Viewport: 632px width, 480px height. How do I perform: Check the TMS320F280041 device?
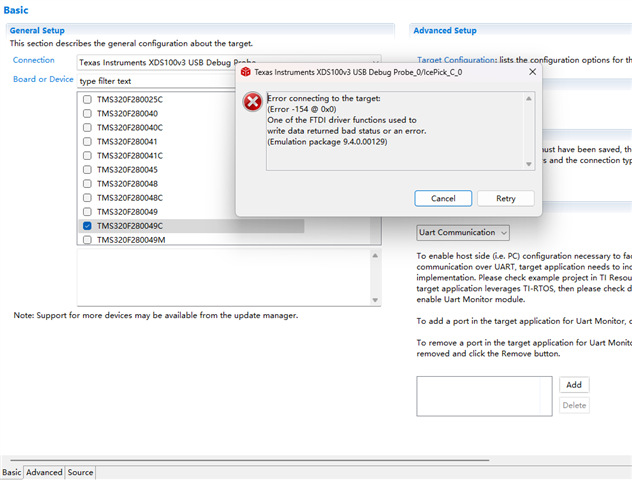[87, 141]
